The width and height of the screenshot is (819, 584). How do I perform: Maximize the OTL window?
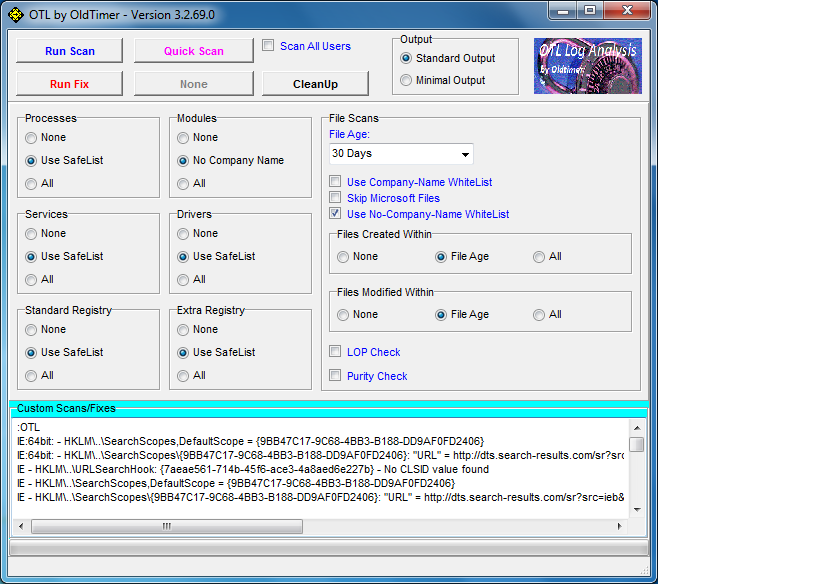point(590,10)
